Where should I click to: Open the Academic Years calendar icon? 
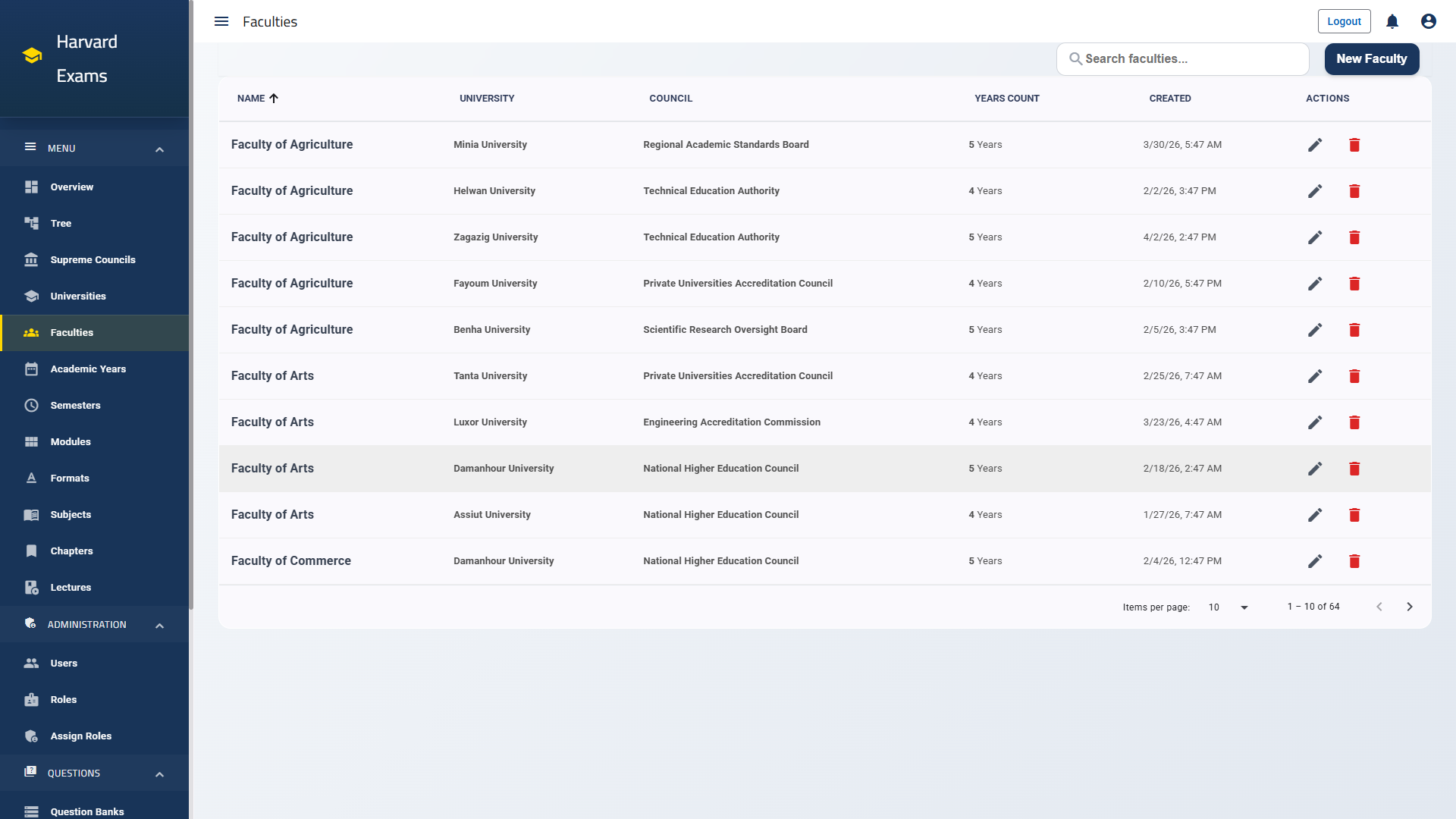[31, 369]
